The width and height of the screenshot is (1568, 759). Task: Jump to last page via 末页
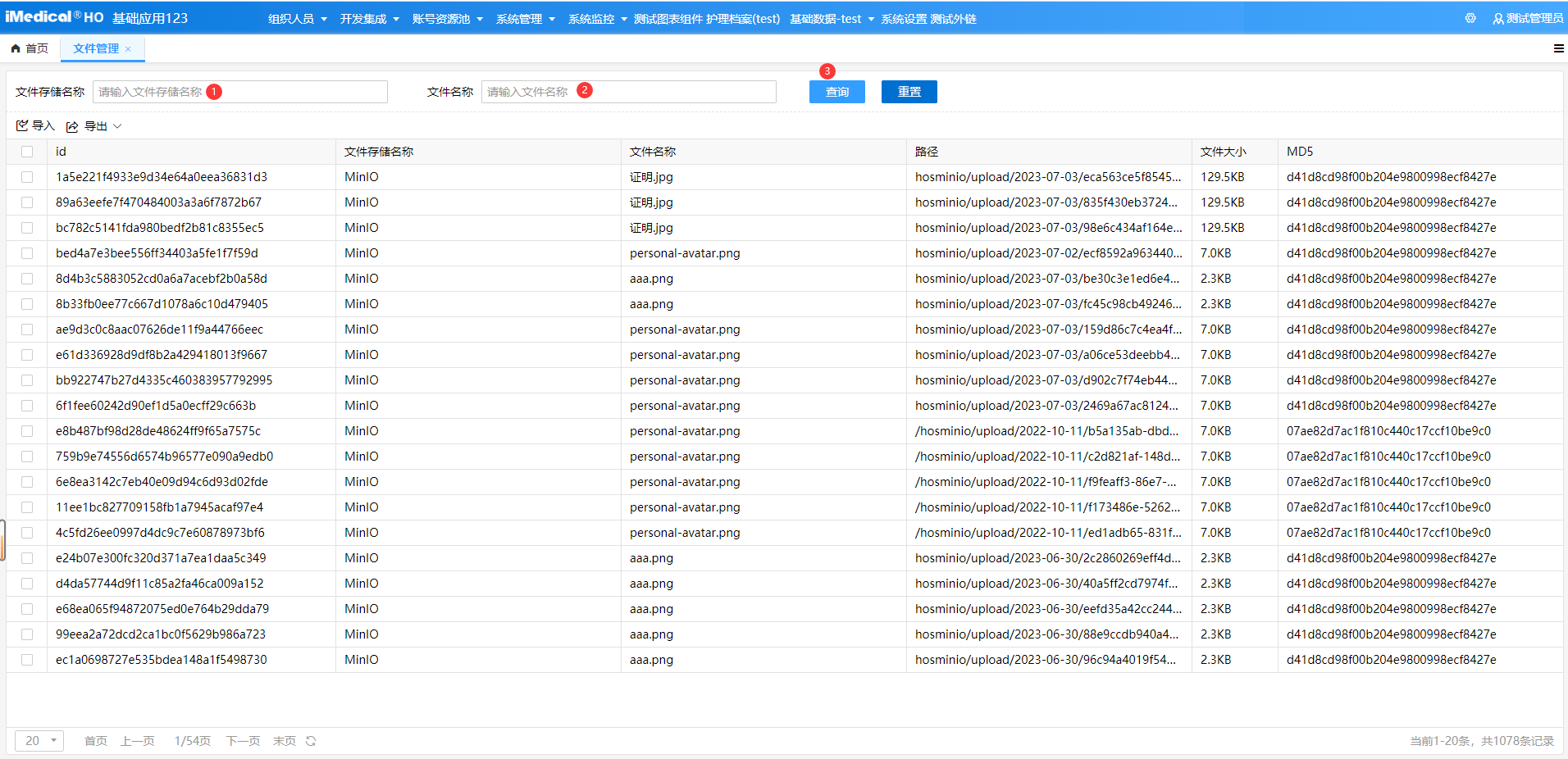[283, 740]
